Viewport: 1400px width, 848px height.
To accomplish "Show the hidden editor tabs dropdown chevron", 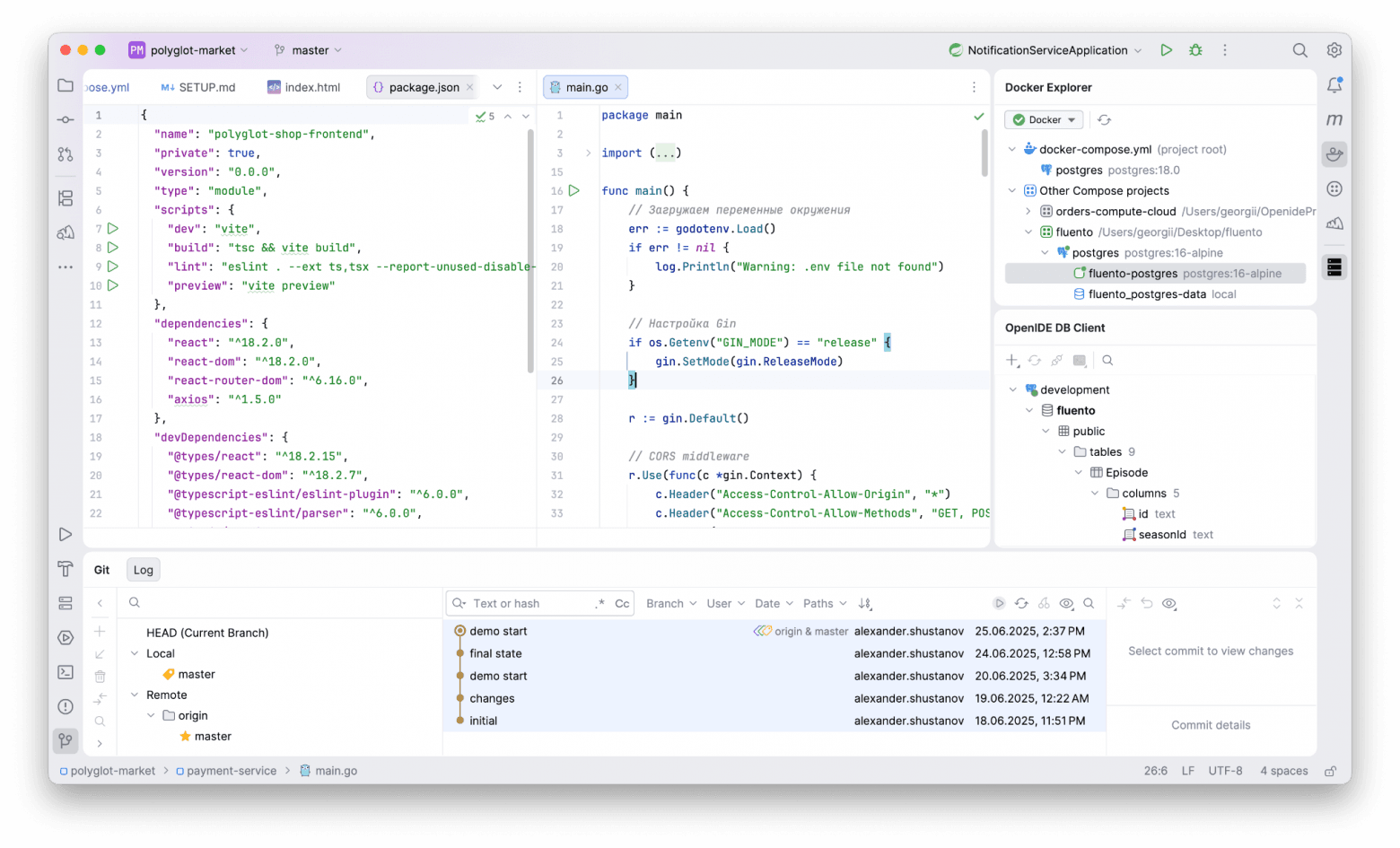I will pos(497,87).
